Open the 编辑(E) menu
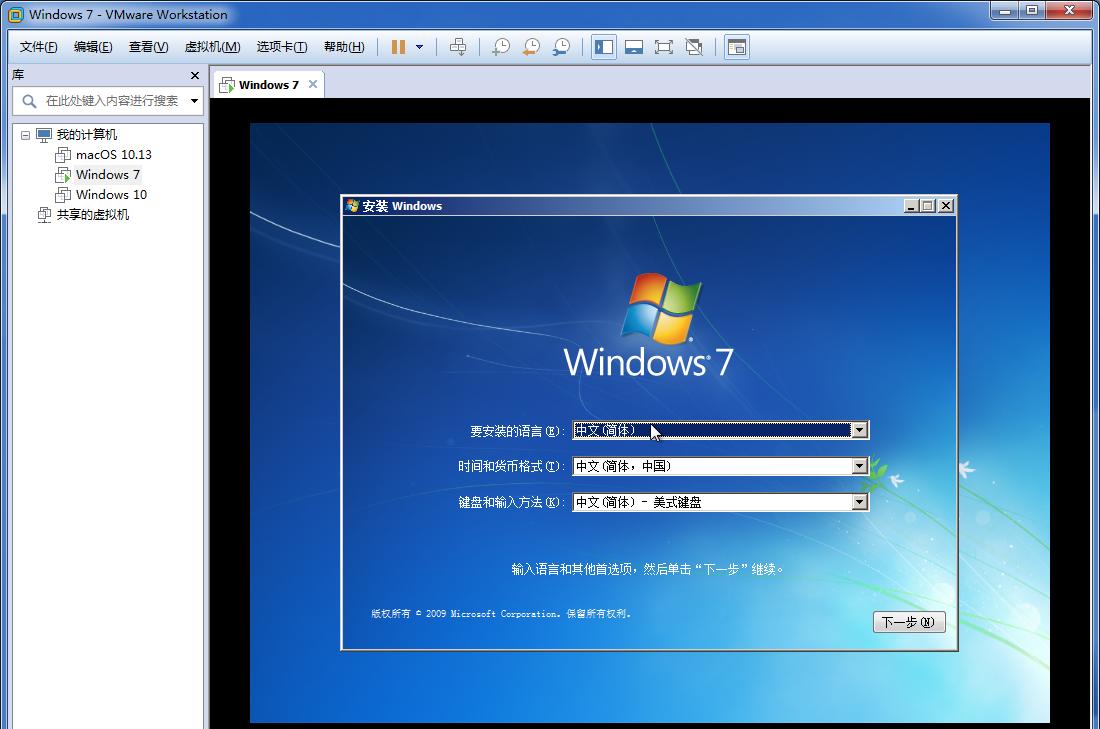1100x729 pixels. pos(93,47)
